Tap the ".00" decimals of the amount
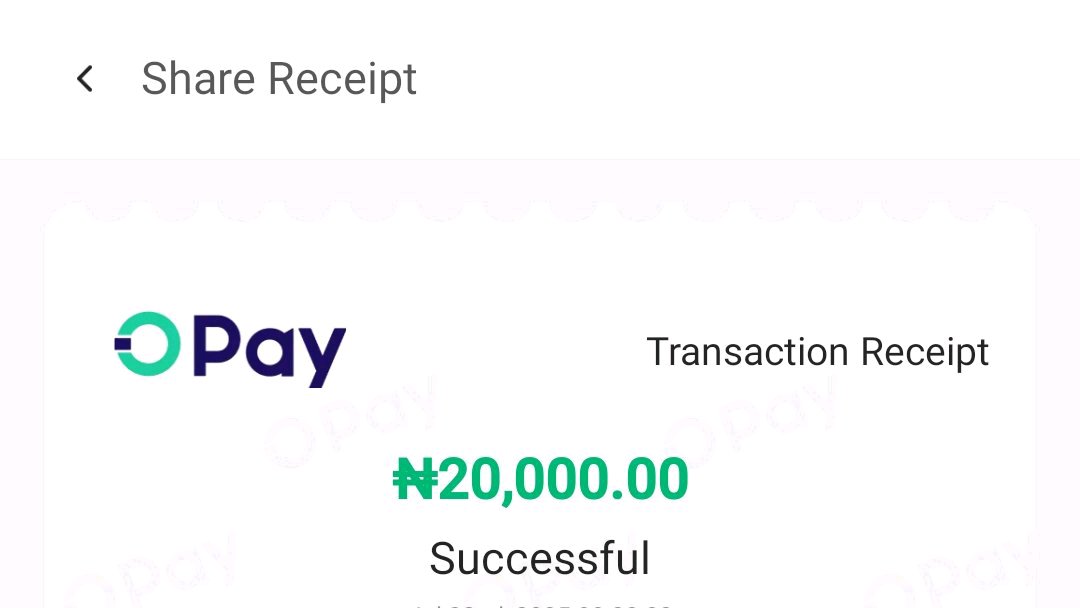This screenshot has width=1080, height=608. coord(647,479)
